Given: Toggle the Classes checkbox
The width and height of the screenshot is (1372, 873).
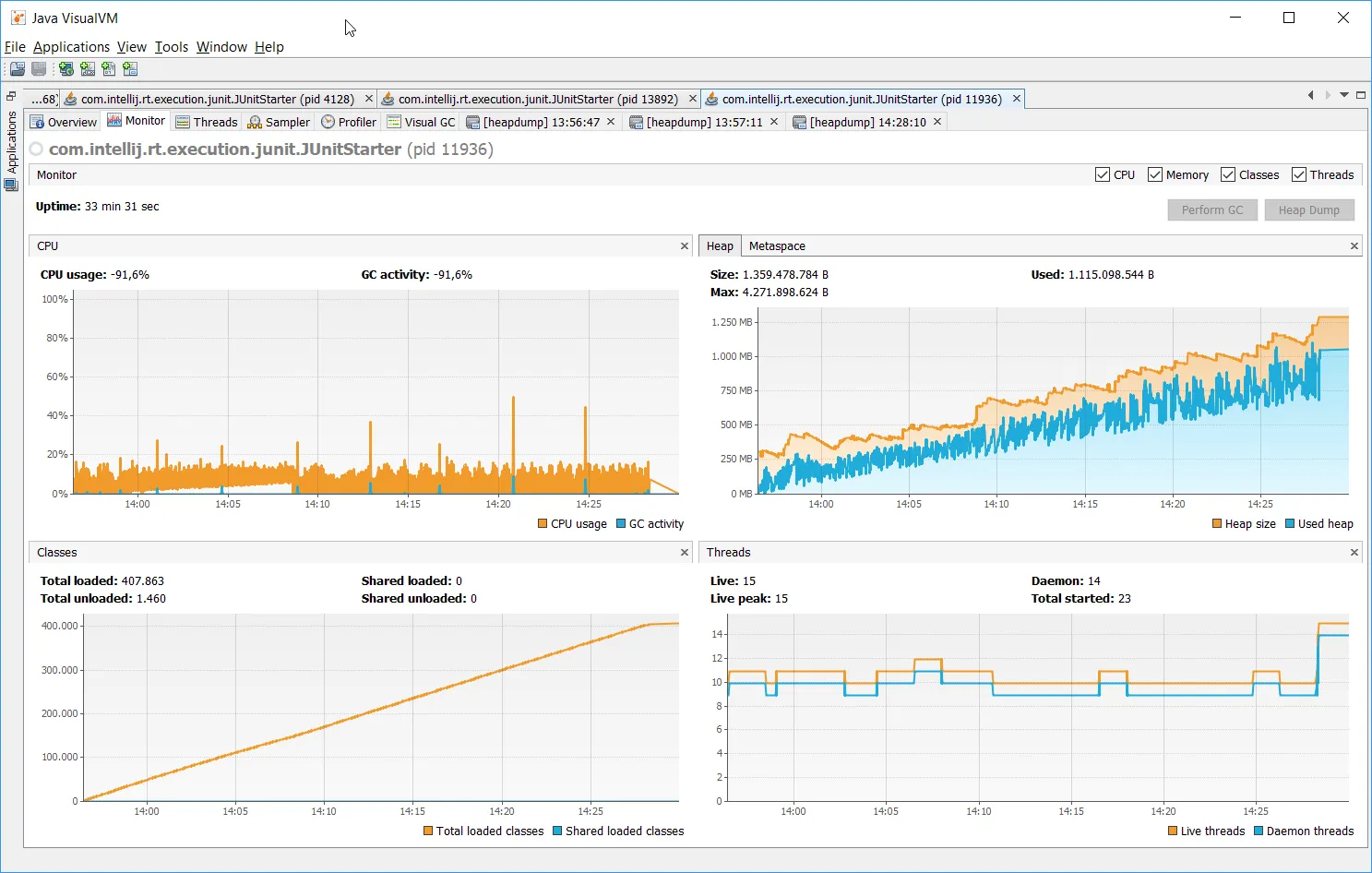Looking at the screenshot, I should [x=1228, y=174].
